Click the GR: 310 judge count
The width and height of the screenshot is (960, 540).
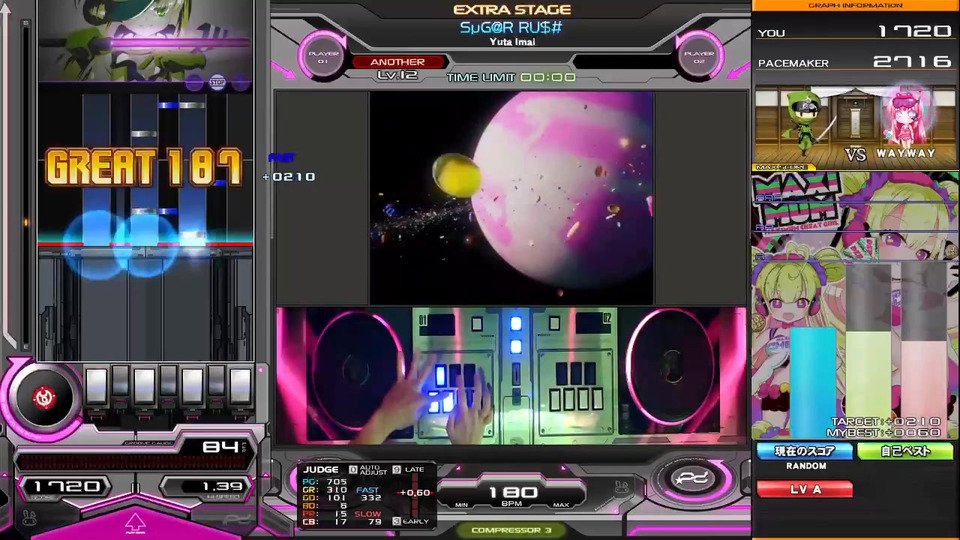[x=324, y=490]
